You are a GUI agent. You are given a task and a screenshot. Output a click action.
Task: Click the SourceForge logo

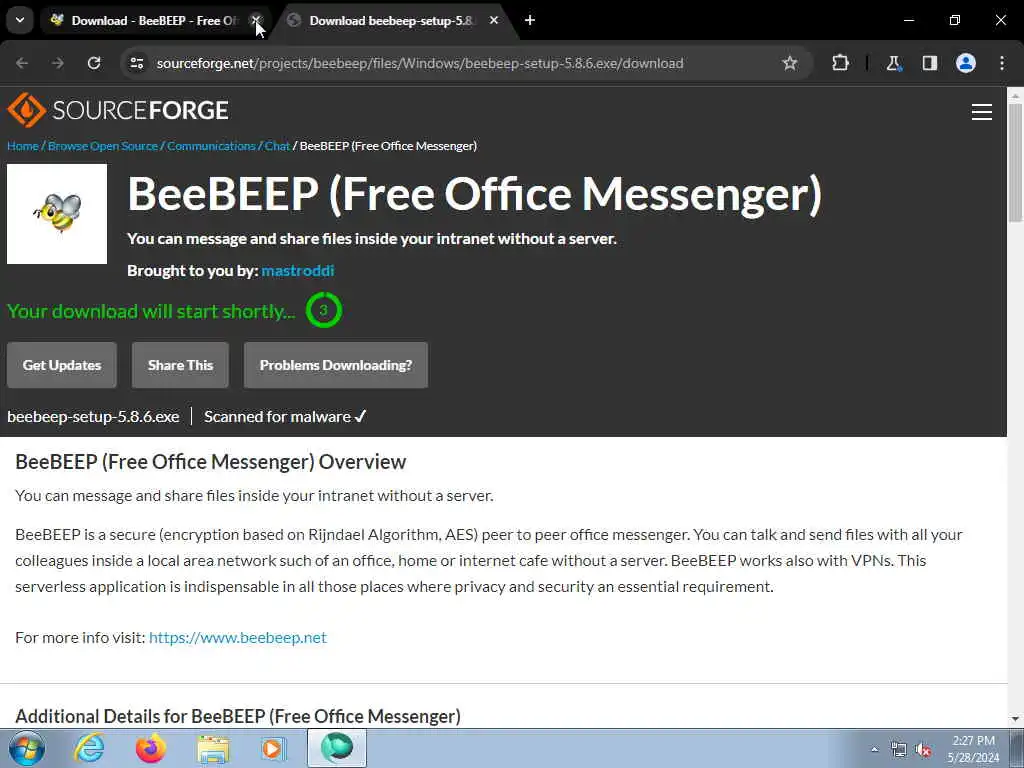[x=118, y=110]
